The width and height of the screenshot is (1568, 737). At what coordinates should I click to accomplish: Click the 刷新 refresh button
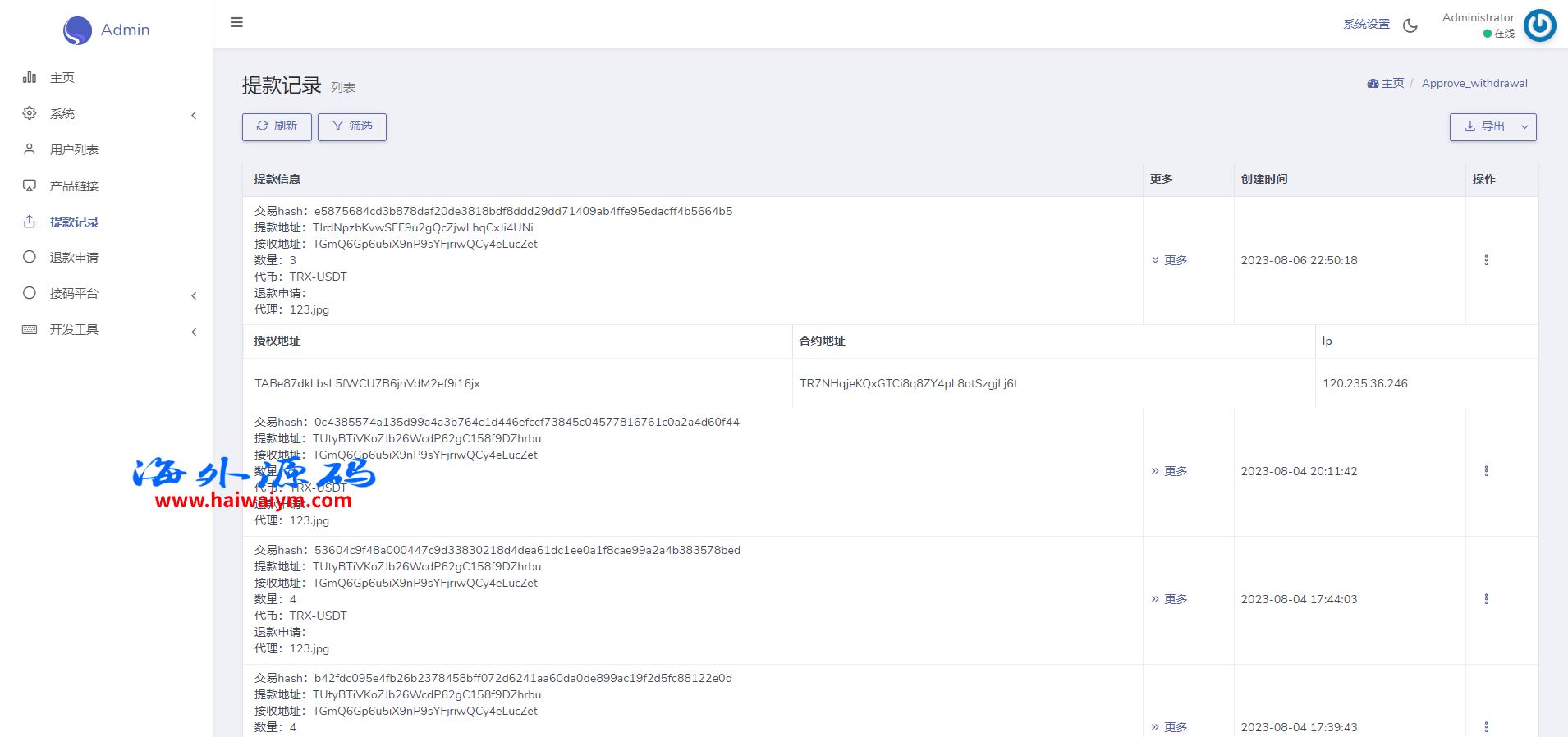[277, 126]
